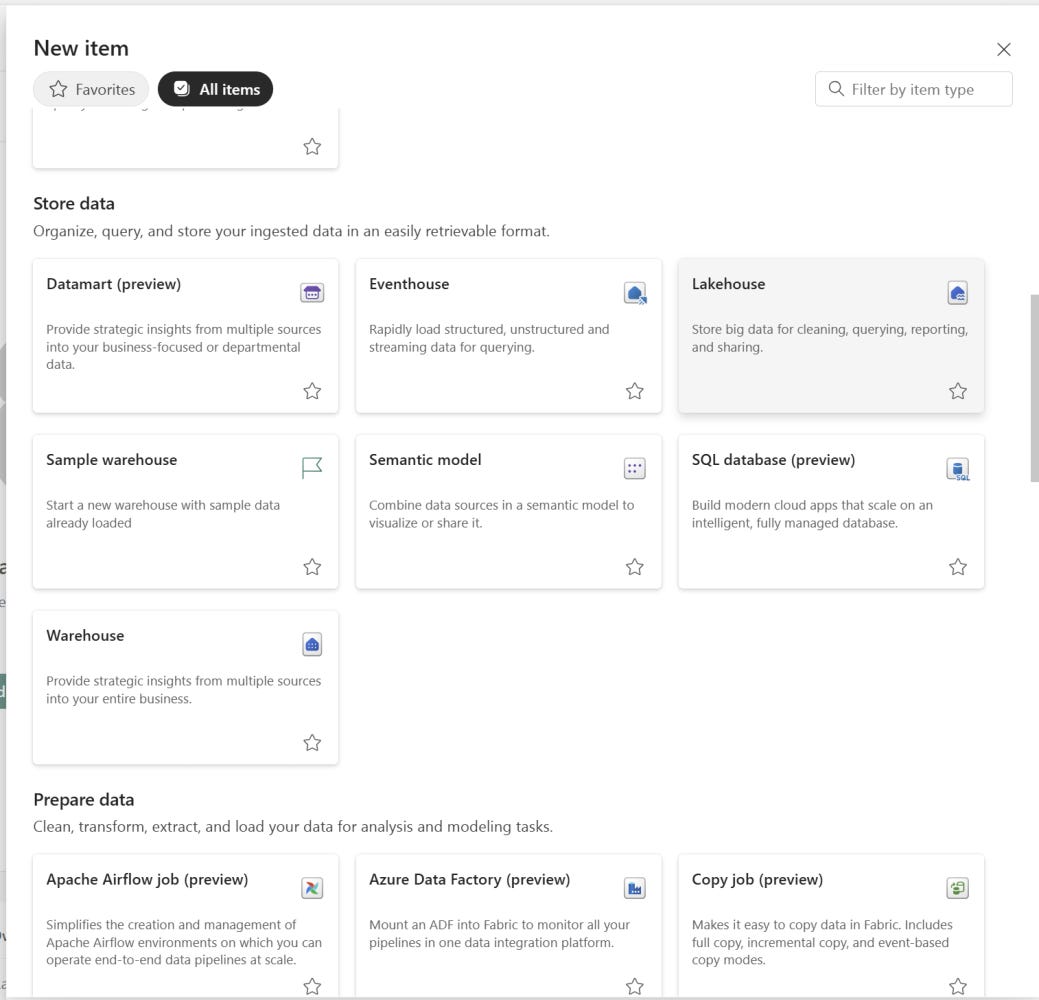Pick the Sample warehouse card title

pyautogui.click(x=111, y=459)
